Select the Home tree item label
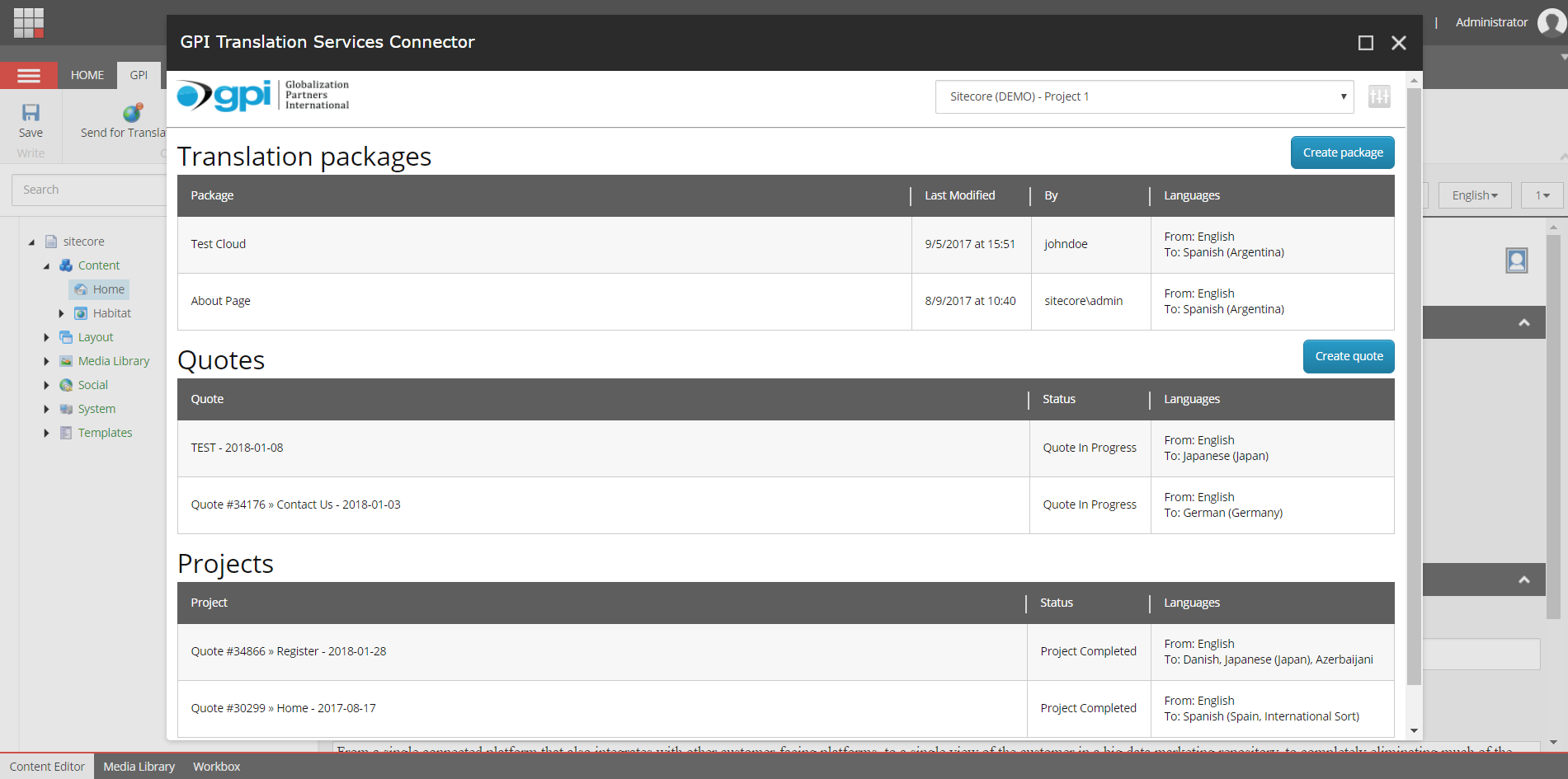Viewport: 1568px width, 779px height. pyautogui.click(x=109, y=289)
